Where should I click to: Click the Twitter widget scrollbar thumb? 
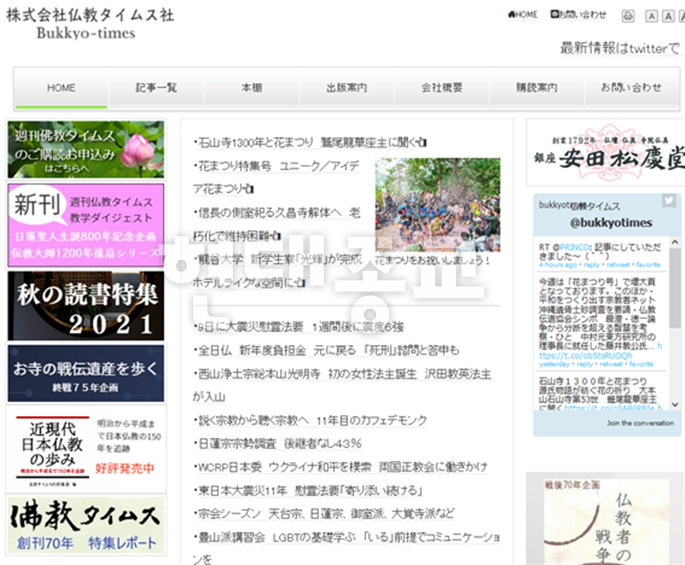(675, 288)
